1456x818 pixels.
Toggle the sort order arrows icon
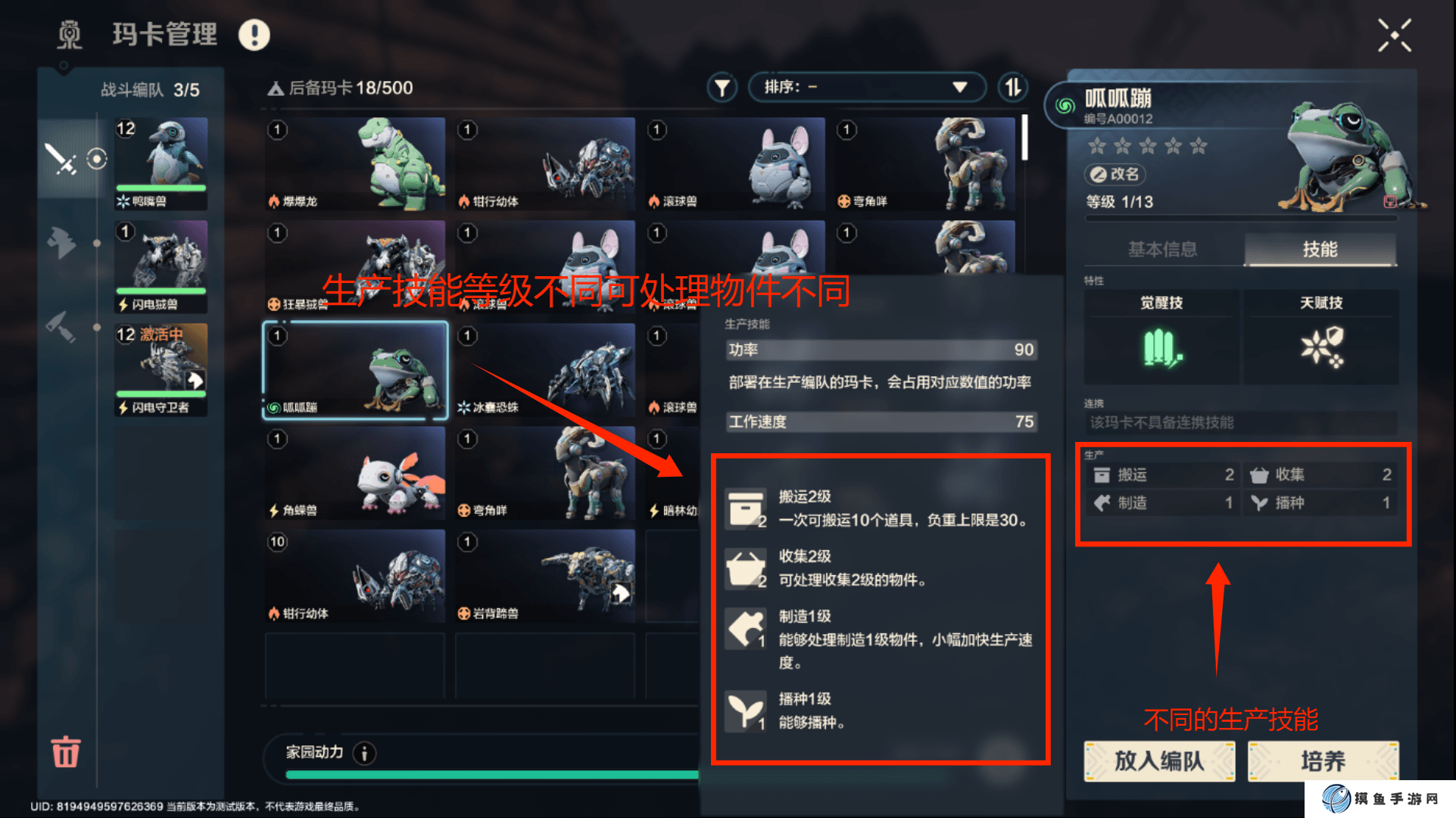1012,88
